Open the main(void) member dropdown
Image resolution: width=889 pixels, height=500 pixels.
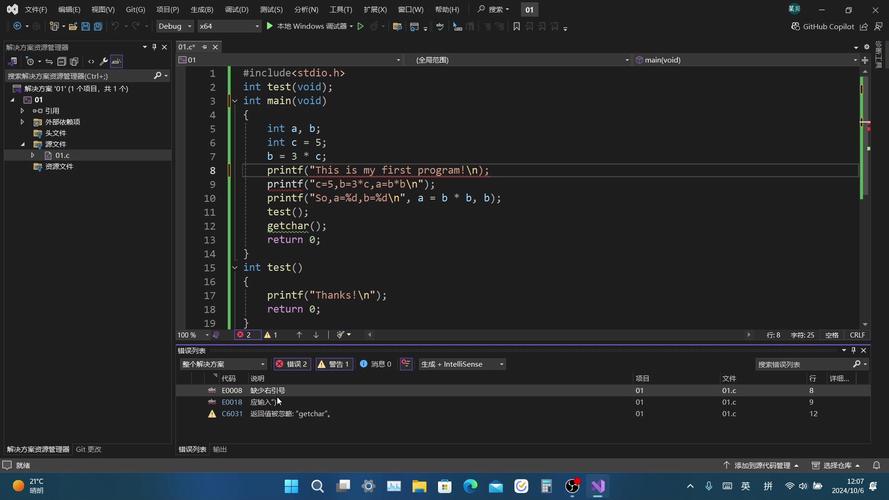pos(746,60)
